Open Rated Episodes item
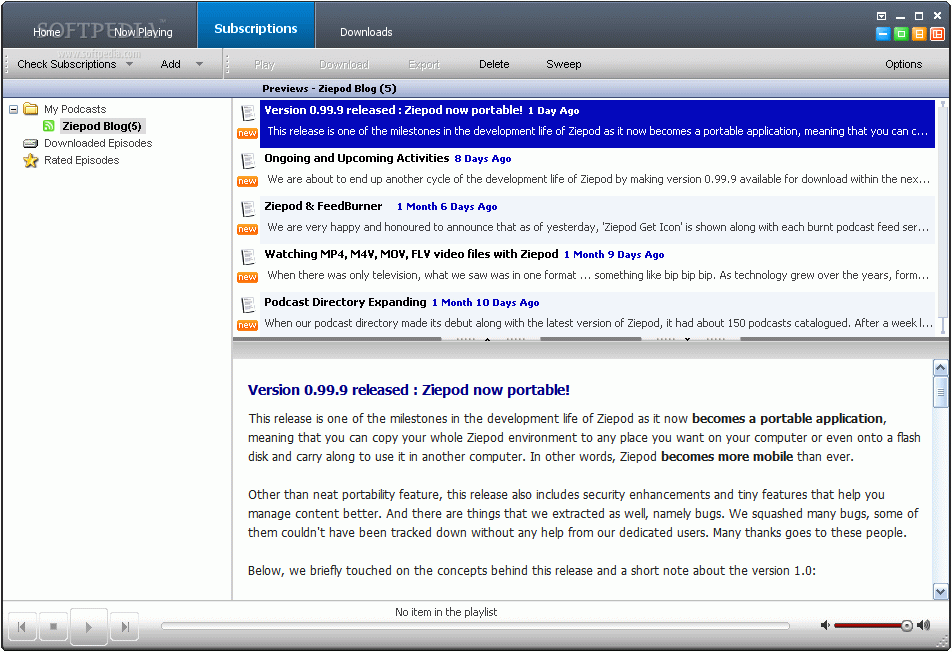The image size is (952, 652). [x=81, y=161]
